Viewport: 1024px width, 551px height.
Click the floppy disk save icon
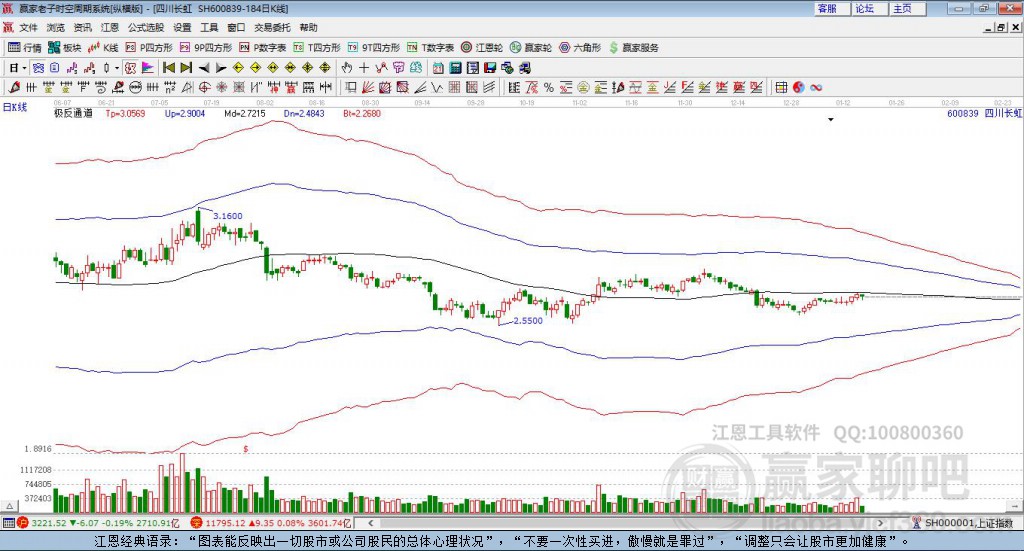point(490,68)
